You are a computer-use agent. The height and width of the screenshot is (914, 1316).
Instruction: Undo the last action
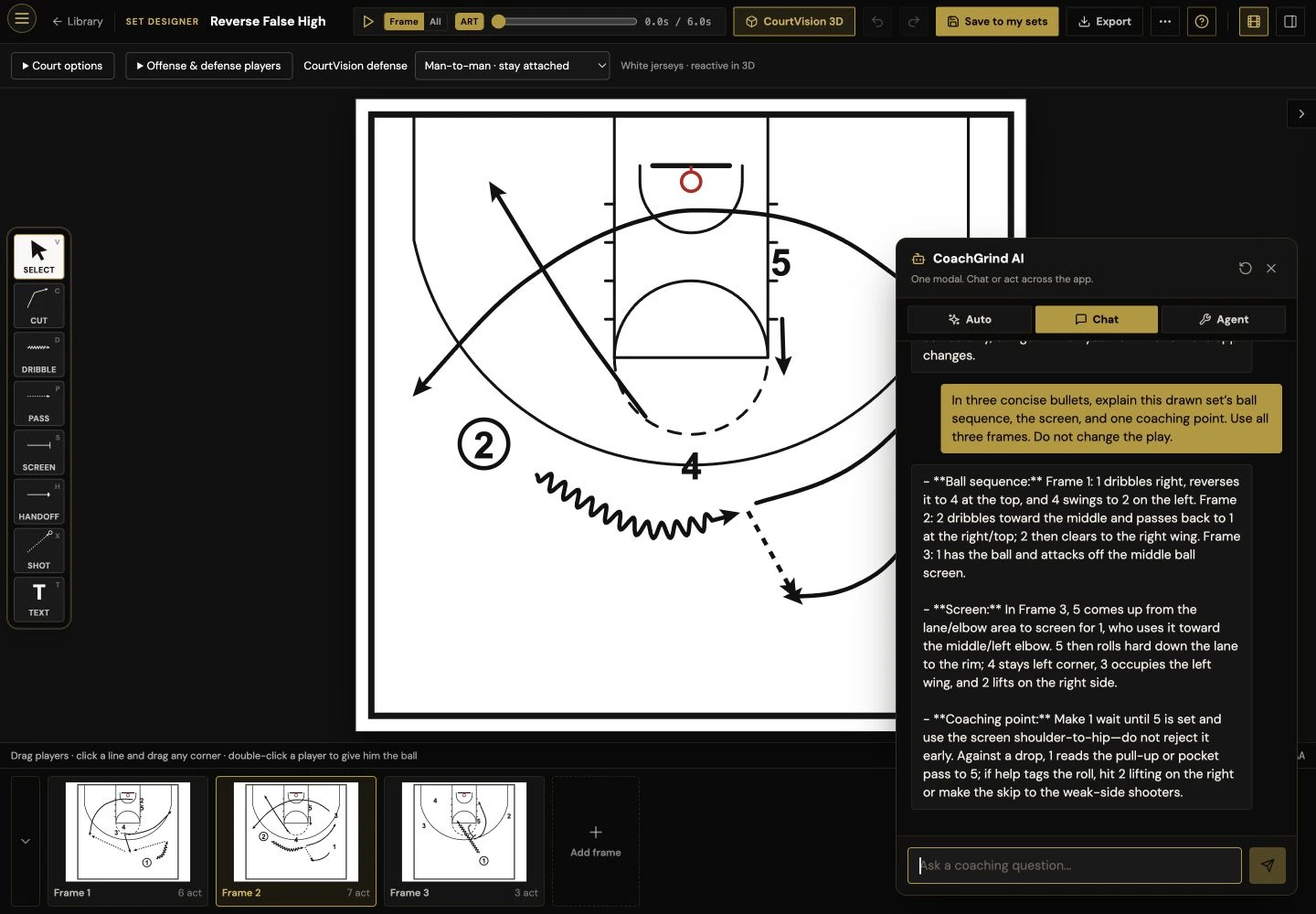tap(877, 21)
